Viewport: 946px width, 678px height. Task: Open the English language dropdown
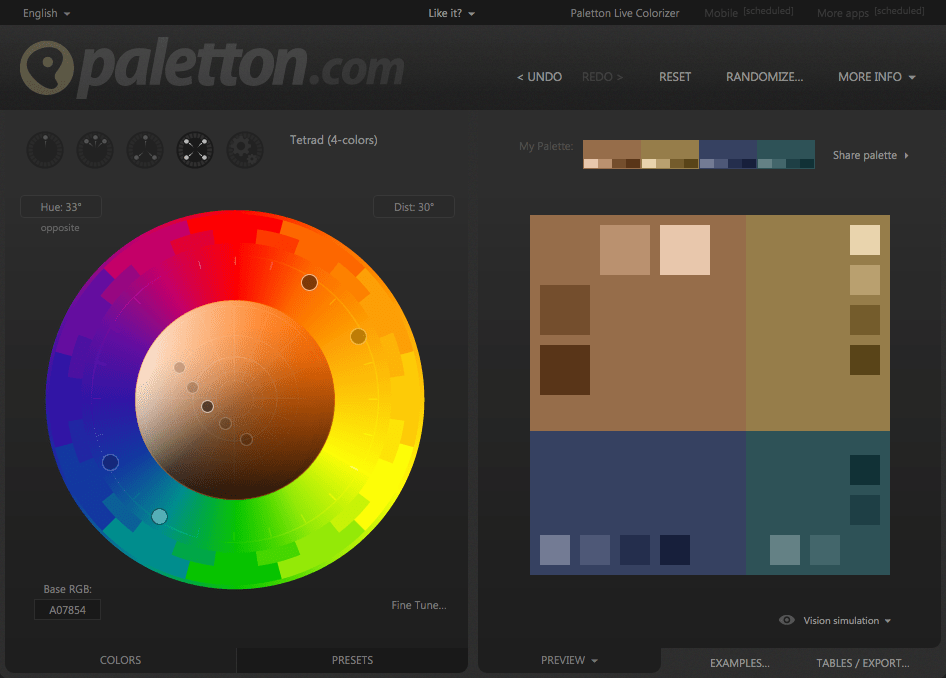(46, 13)
